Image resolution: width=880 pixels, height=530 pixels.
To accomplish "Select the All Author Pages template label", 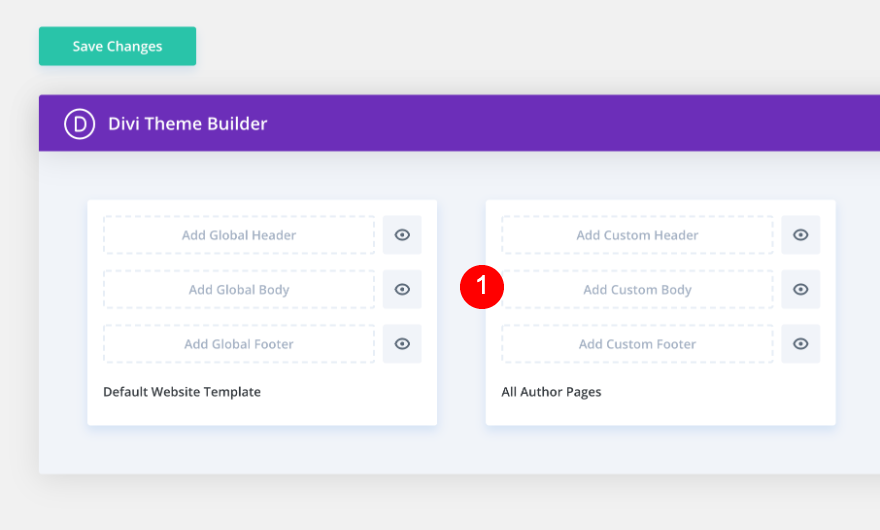I will [x=551, y=392].
